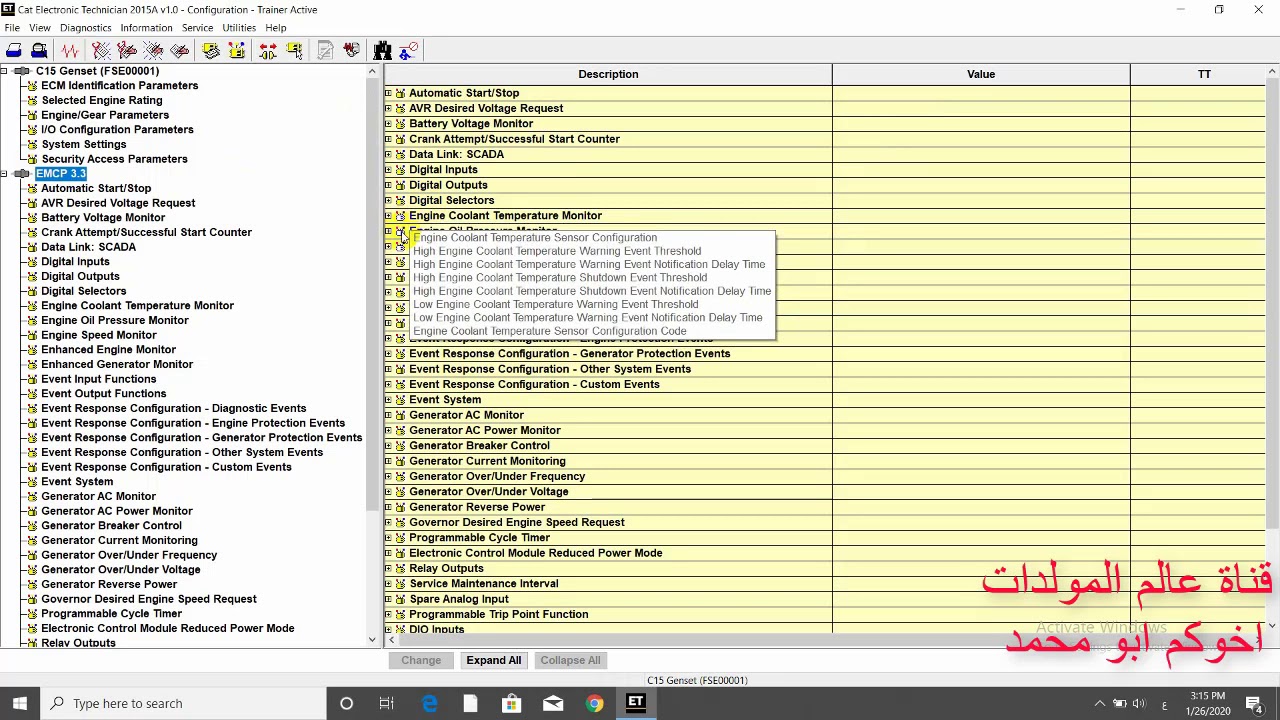Expand Data Link: SCADA in right list
This screenshot has height=720, width=1280.
pyautogui.click(x=388, y=154)
